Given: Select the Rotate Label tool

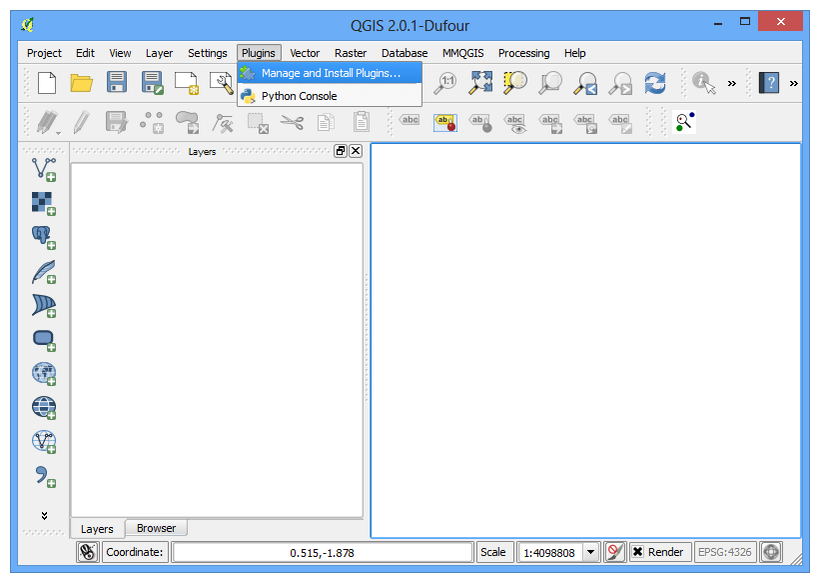Looking at the screenshot, I should tap(585, 123).
